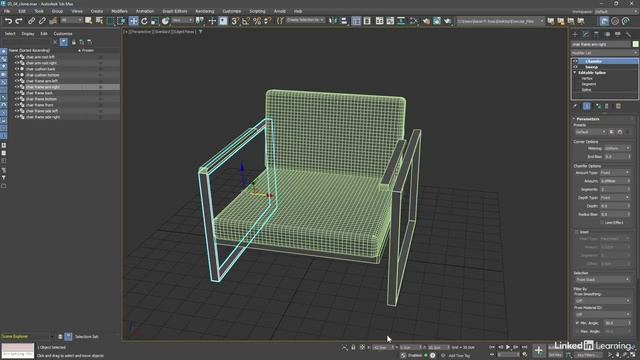Toggle the Scene Explorer toolbar icon
This screenshot has width=640, height=360.
click(x=356, y=21)
